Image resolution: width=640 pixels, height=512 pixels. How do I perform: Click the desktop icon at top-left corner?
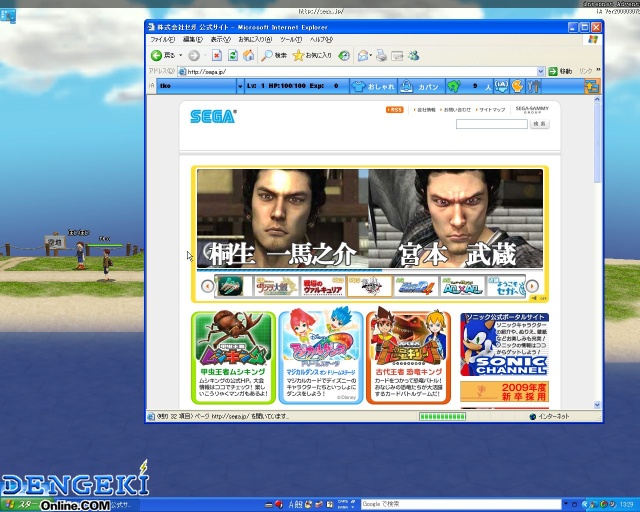(x=8, y=16)
